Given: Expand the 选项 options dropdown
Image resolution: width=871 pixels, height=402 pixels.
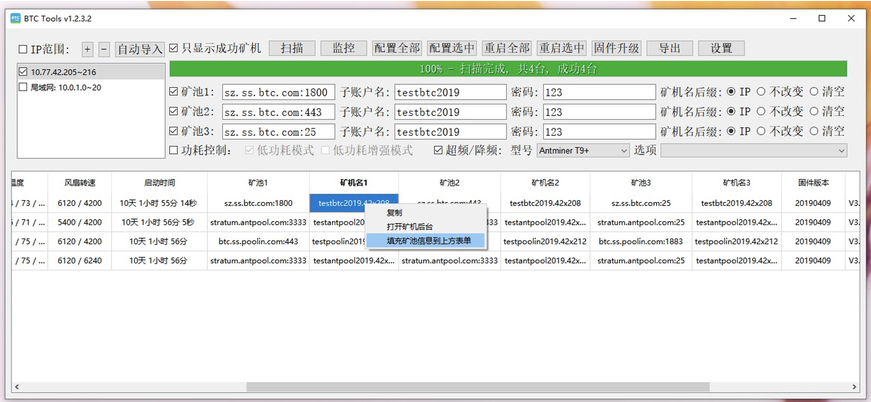Looking at the screenshot, I should pos(754,150).
